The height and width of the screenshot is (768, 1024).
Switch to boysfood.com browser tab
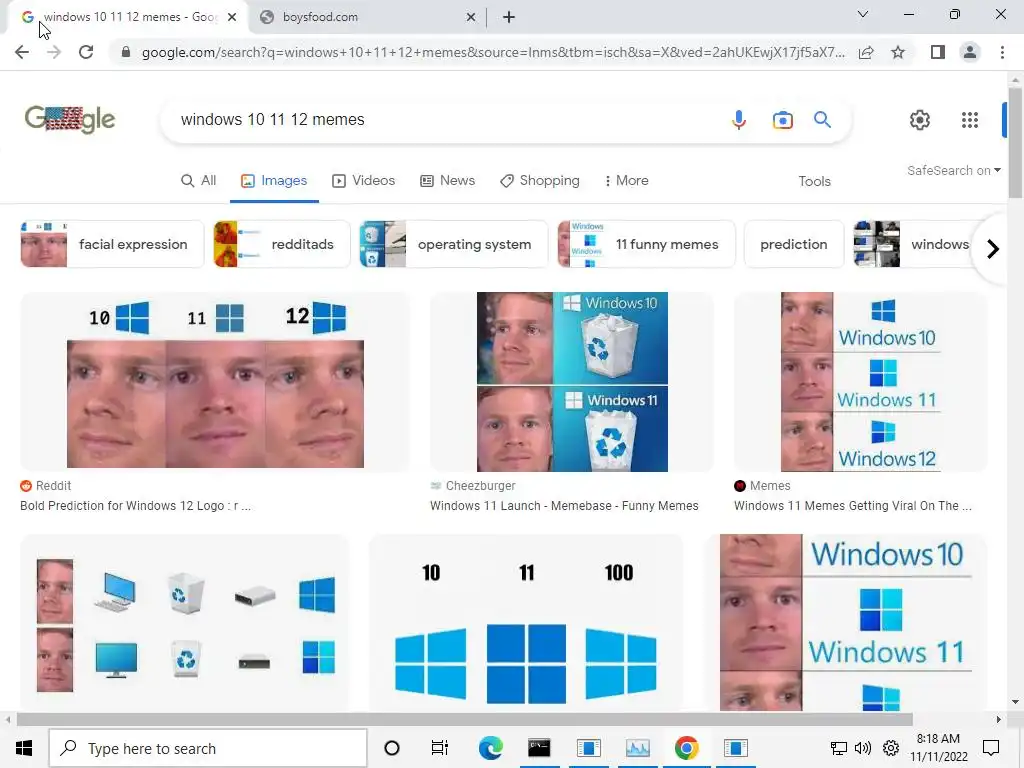(x=368, y=18)
